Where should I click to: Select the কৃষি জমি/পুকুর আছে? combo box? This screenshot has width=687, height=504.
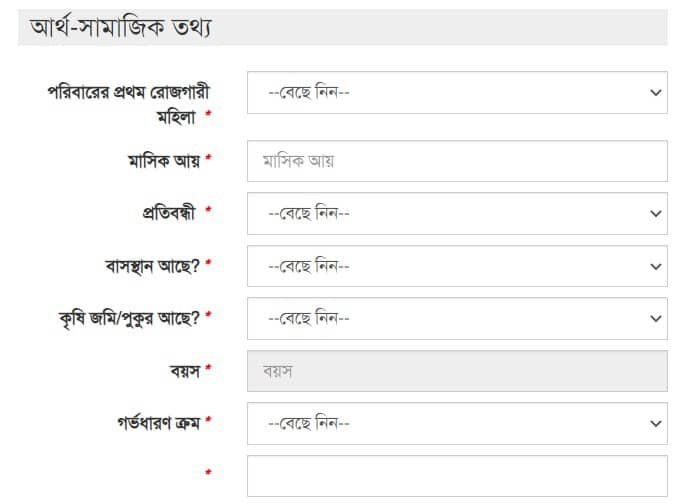(456, 319)
